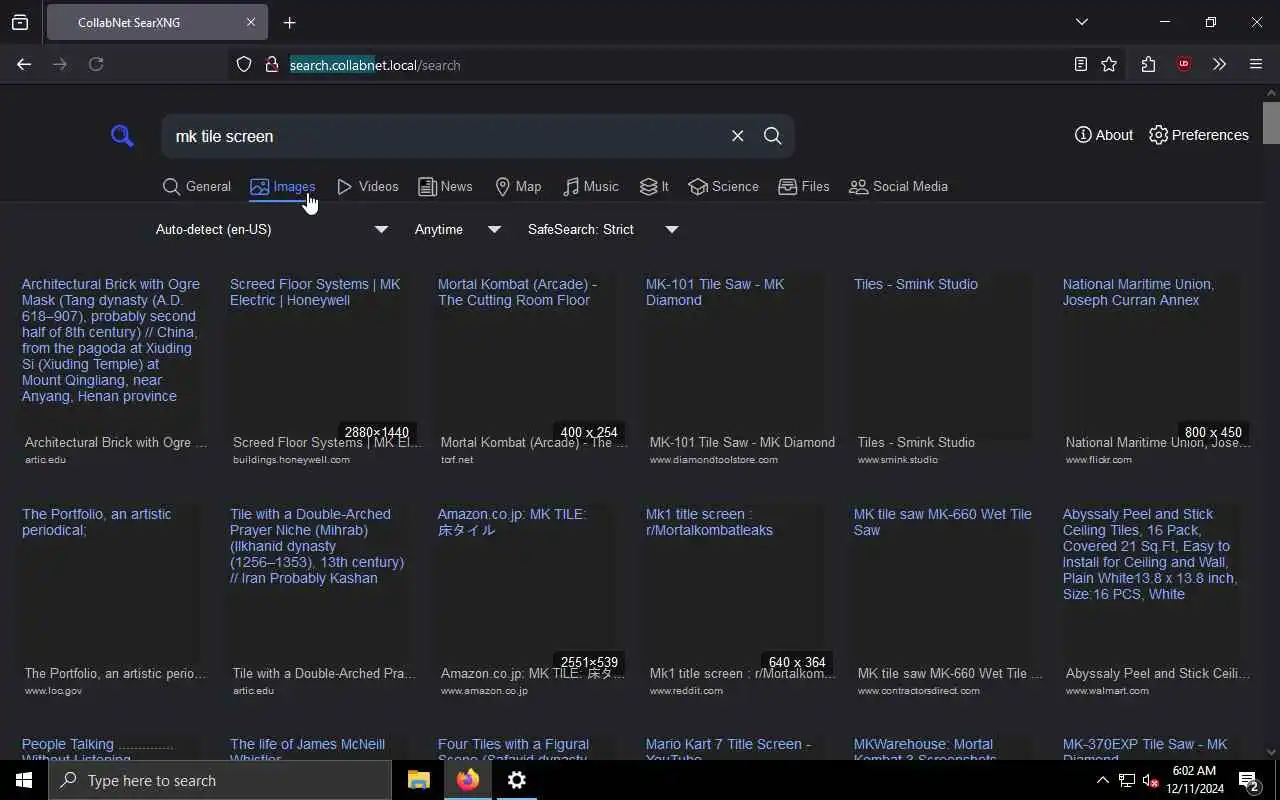Expand the SafeSearch: Strict dropdown
This screenshot has width=1280, height=800.
pyautogui.click(x=602, y=229)
